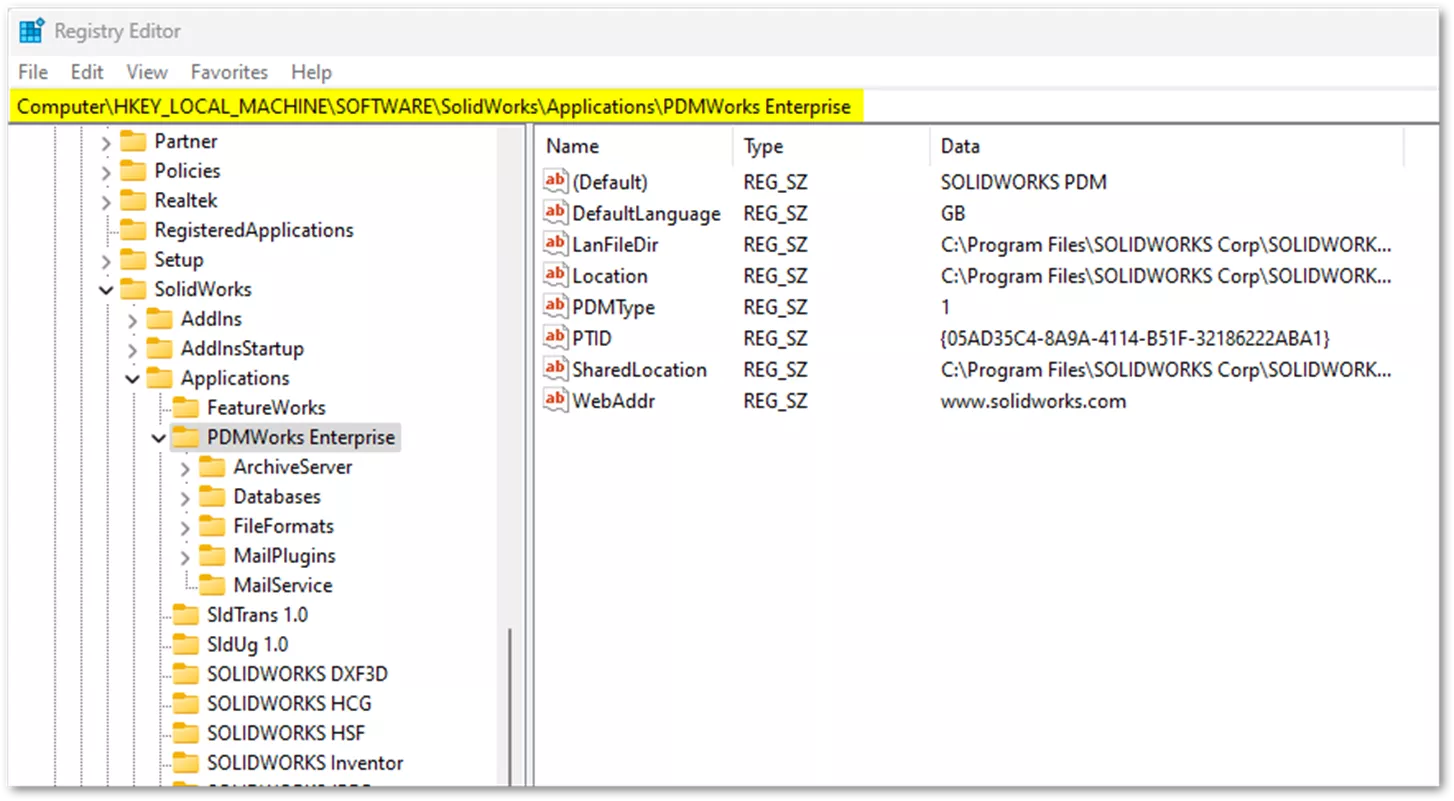Click the ArchiveServer folder icon
This screenshot has height=801, width=1454.
212,467
